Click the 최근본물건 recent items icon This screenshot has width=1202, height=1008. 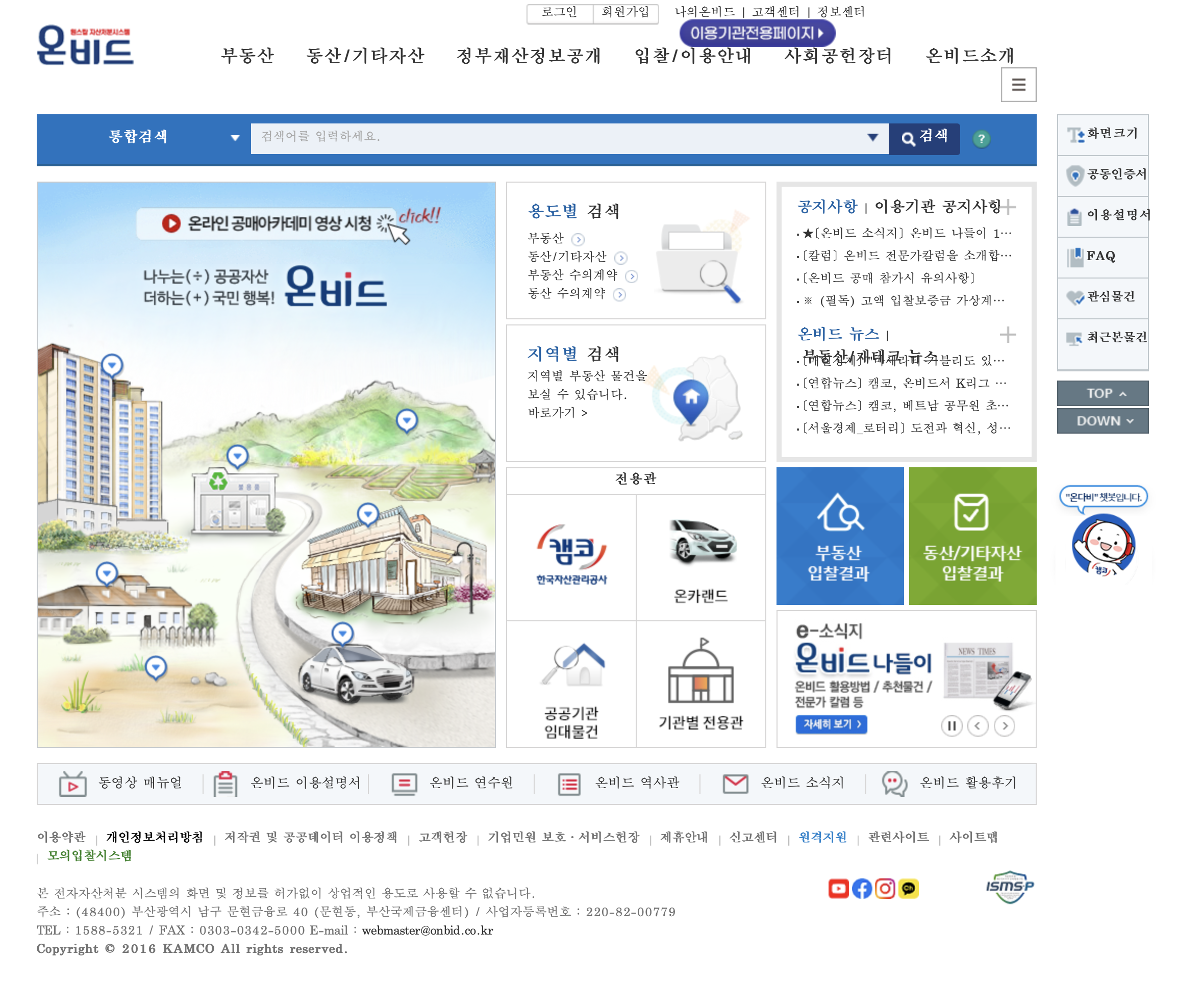(1075, 338)
